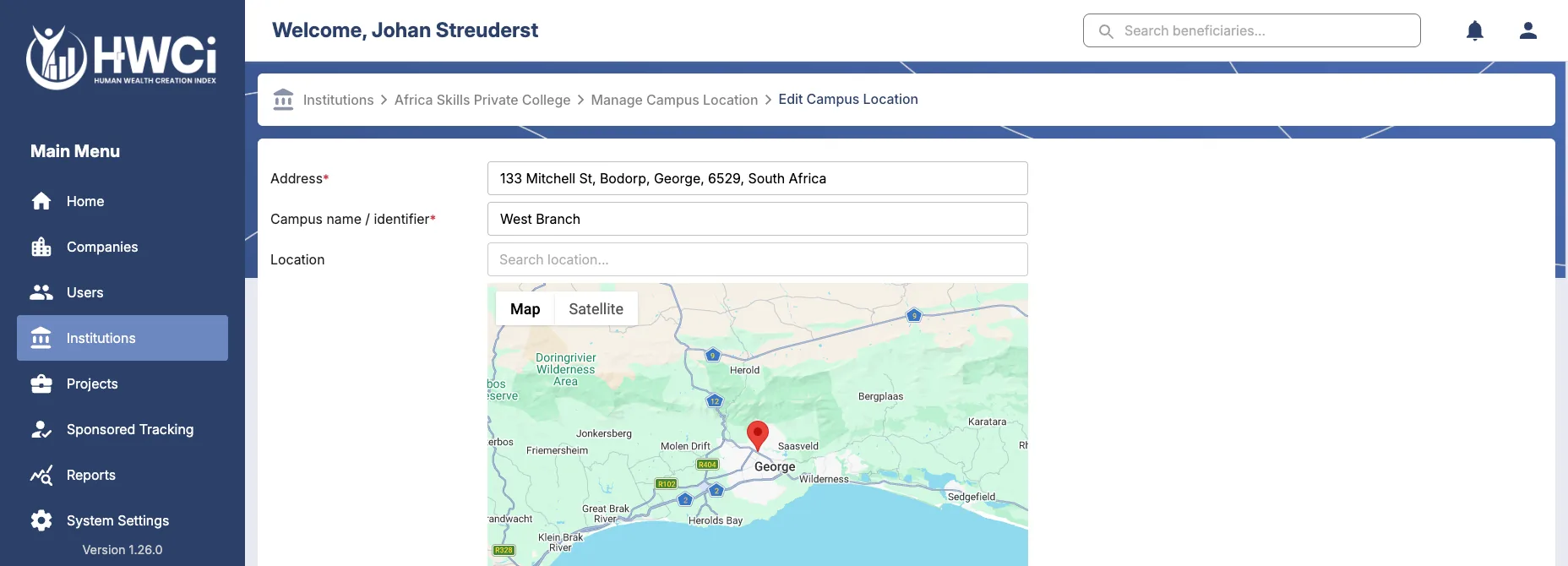Go to Manage Campus Location breadcrumb
This screenshot has height=566, width=1568.
click(674, 100)
